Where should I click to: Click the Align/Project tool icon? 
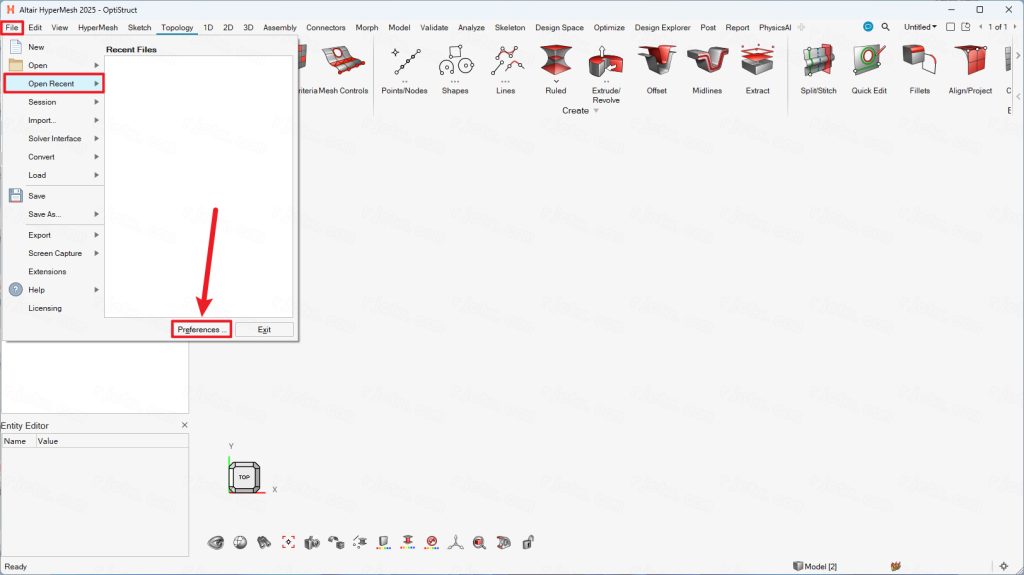(x=970, y=63)
